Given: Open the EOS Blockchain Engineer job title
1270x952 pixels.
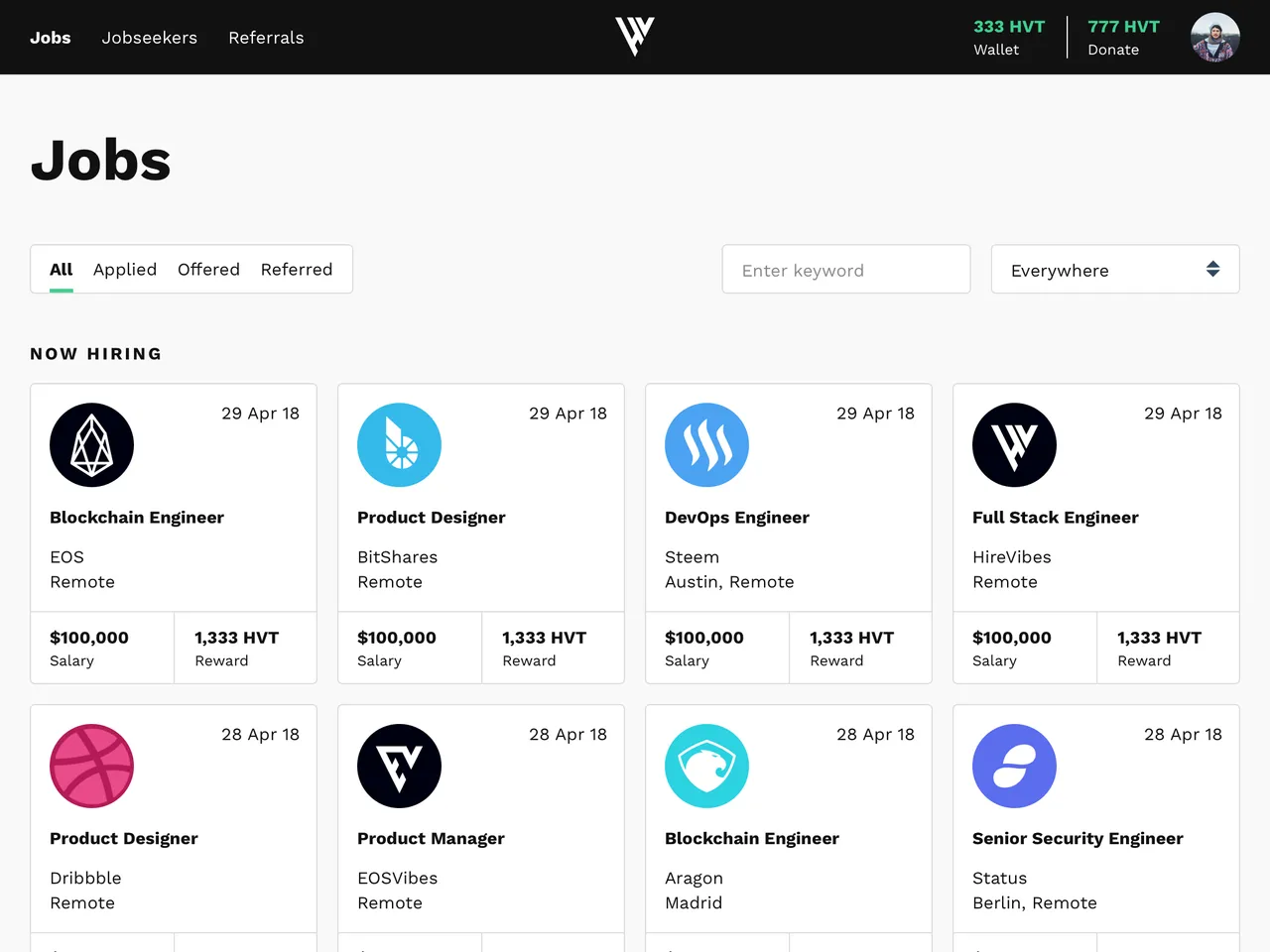Looking at the screenshot, I should tap(137, 518).
